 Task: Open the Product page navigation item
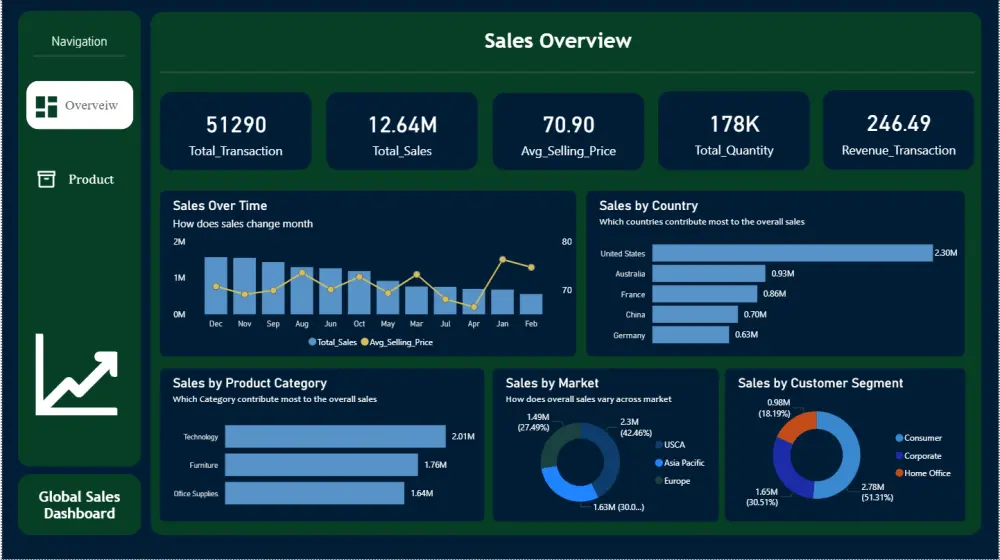click(x=77, y=179)
